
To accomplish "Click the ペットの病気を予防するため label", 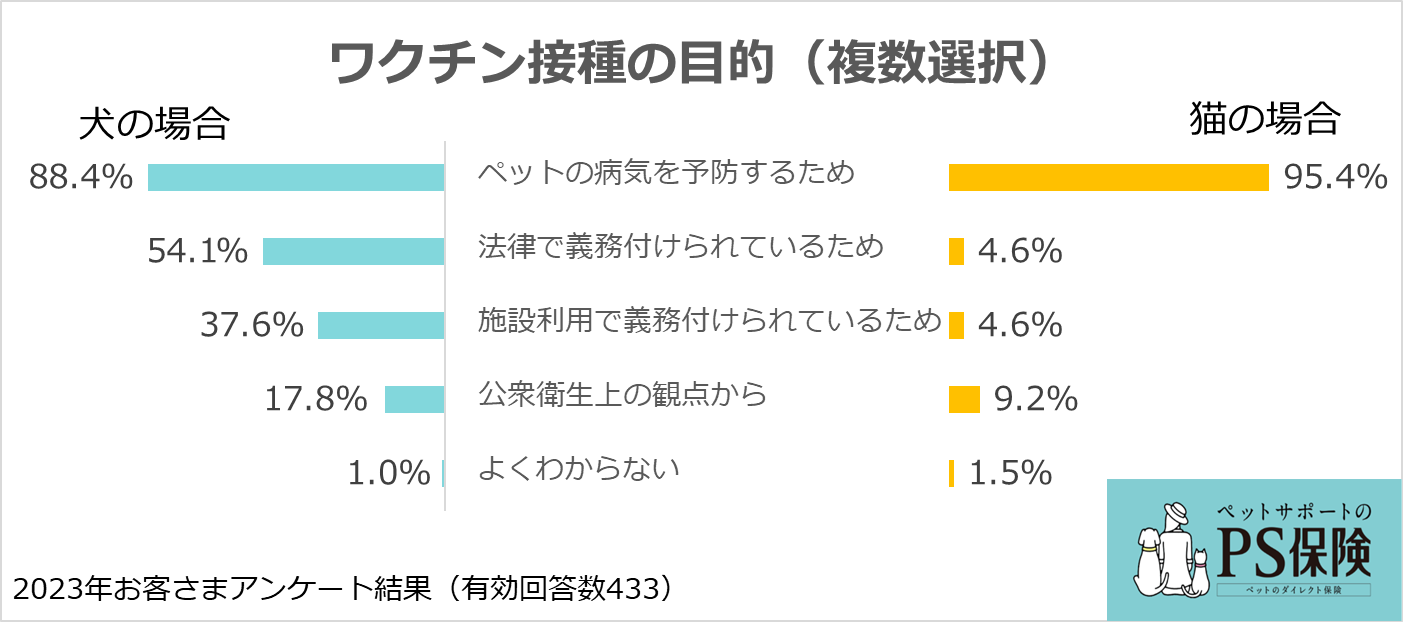I will tap(667, 173).
